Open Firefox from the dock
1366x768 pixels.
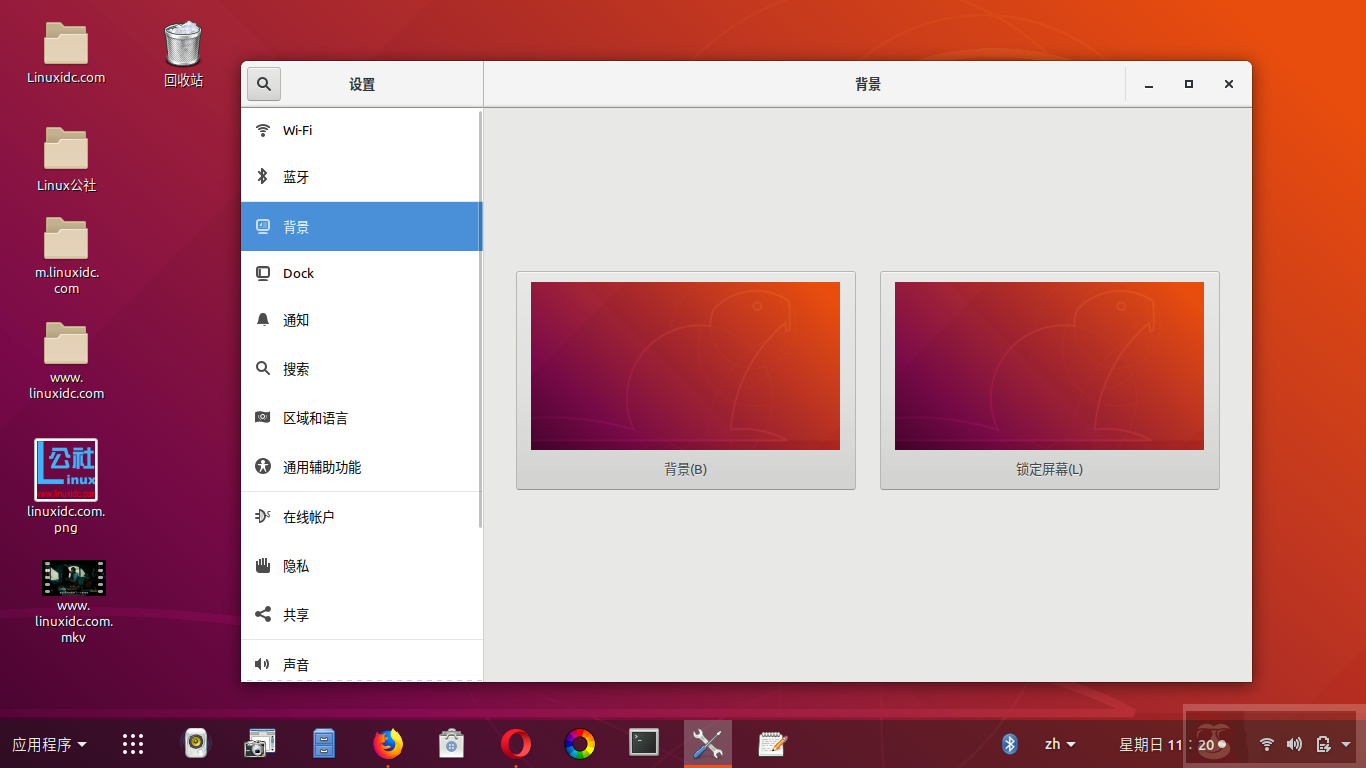click(x=389, y=744)
